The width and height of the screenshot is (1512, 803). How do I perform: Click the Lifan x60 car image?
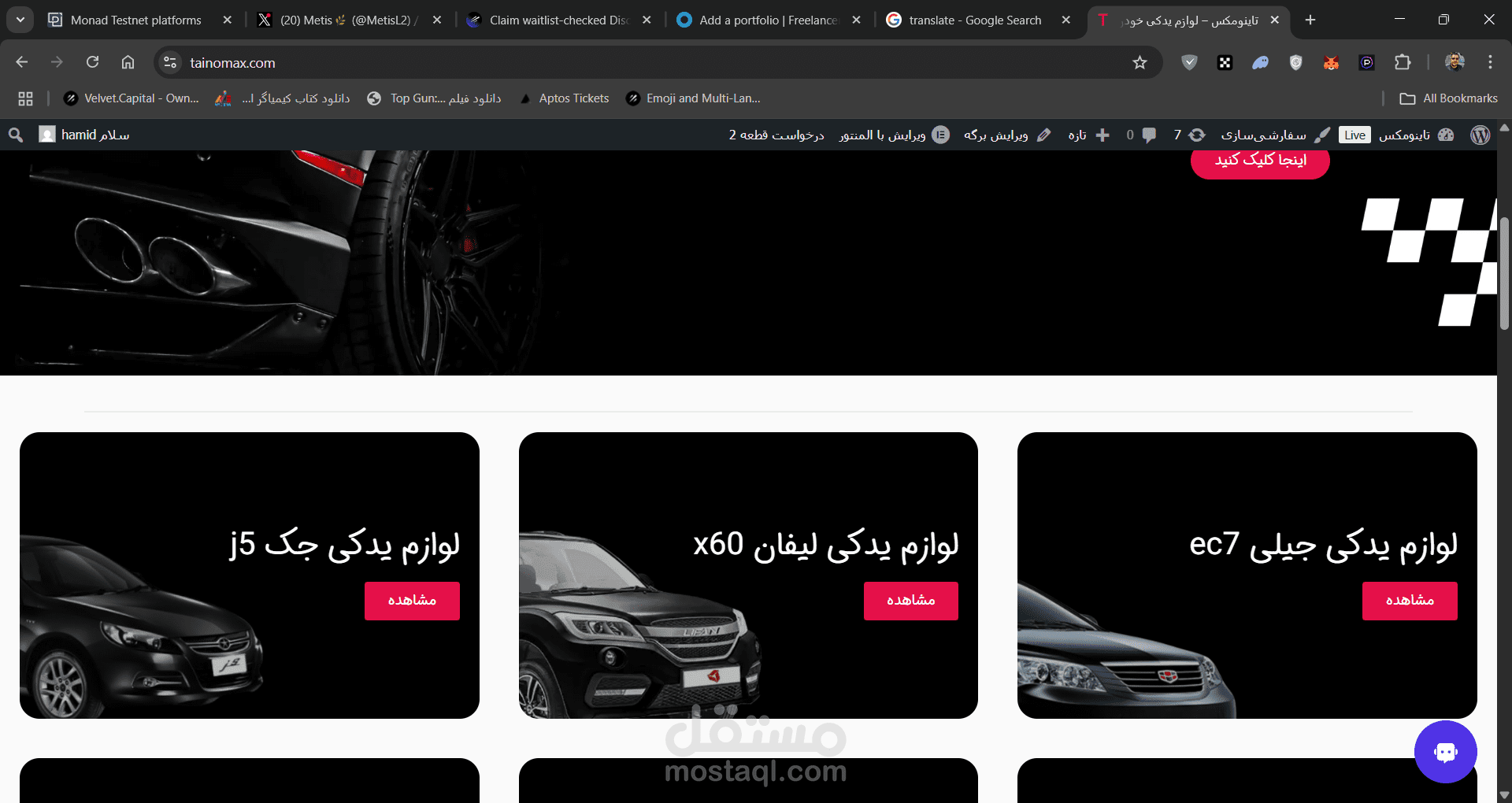(638, 626)
